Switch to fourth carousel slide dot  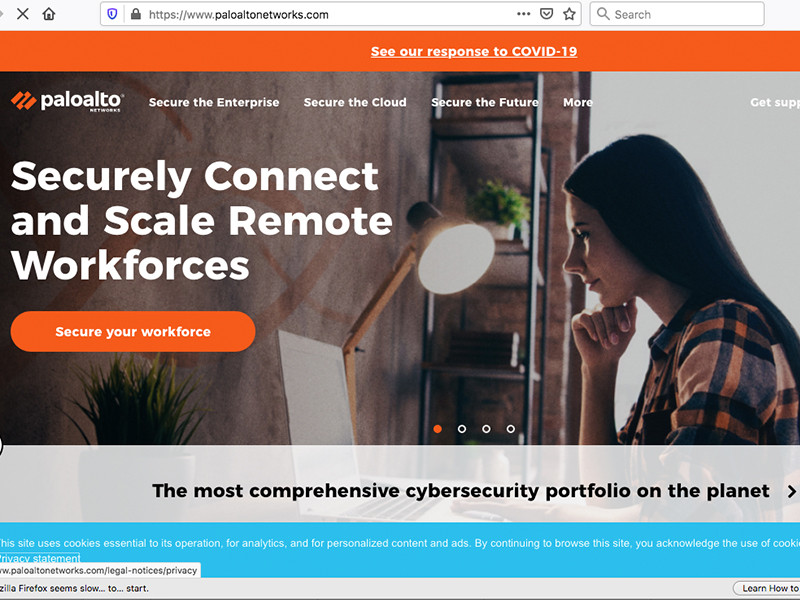[511, 429]
